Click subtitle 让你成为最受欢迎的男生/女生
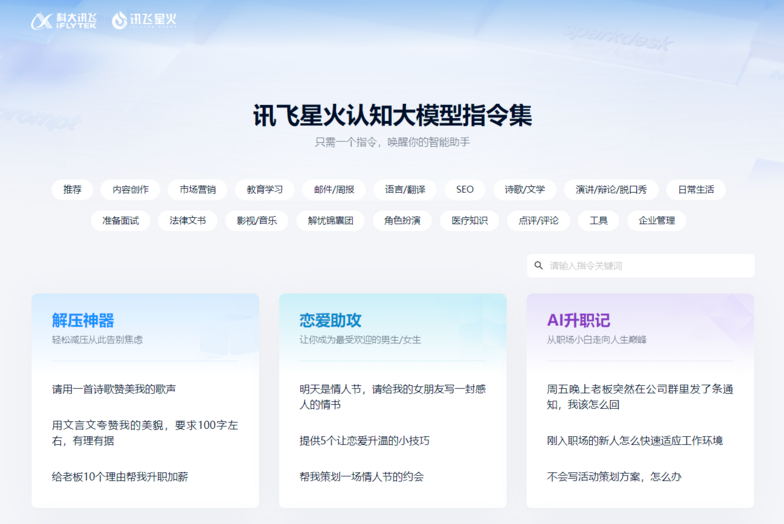 pos(360,340)
